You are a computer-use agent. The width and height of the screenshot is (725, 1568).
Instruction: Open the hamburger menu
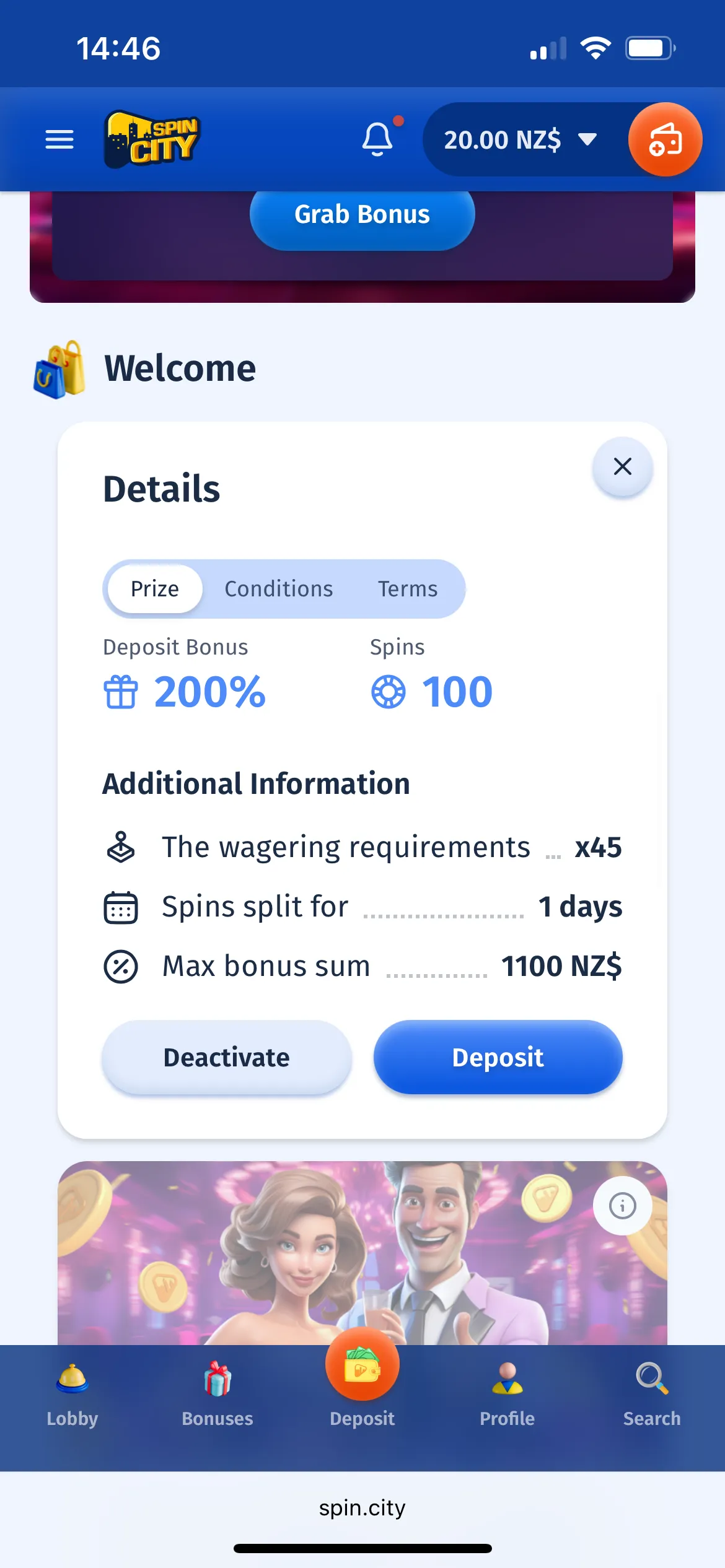coord(59,139)
